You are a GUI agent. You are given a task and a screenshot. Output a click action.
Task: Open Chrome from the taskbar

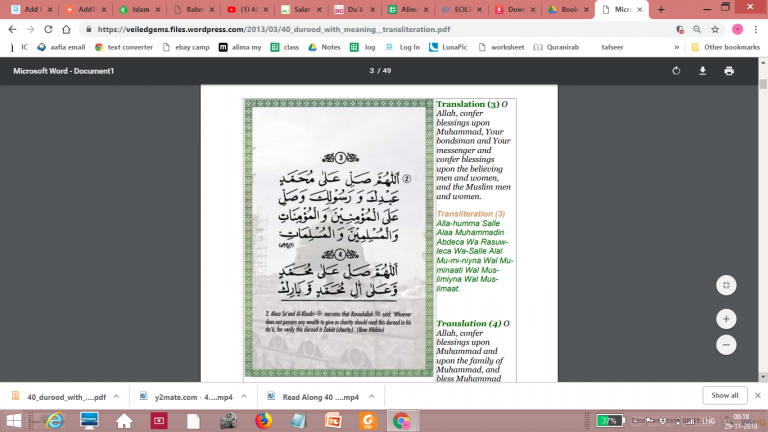(x=401, y=421)
